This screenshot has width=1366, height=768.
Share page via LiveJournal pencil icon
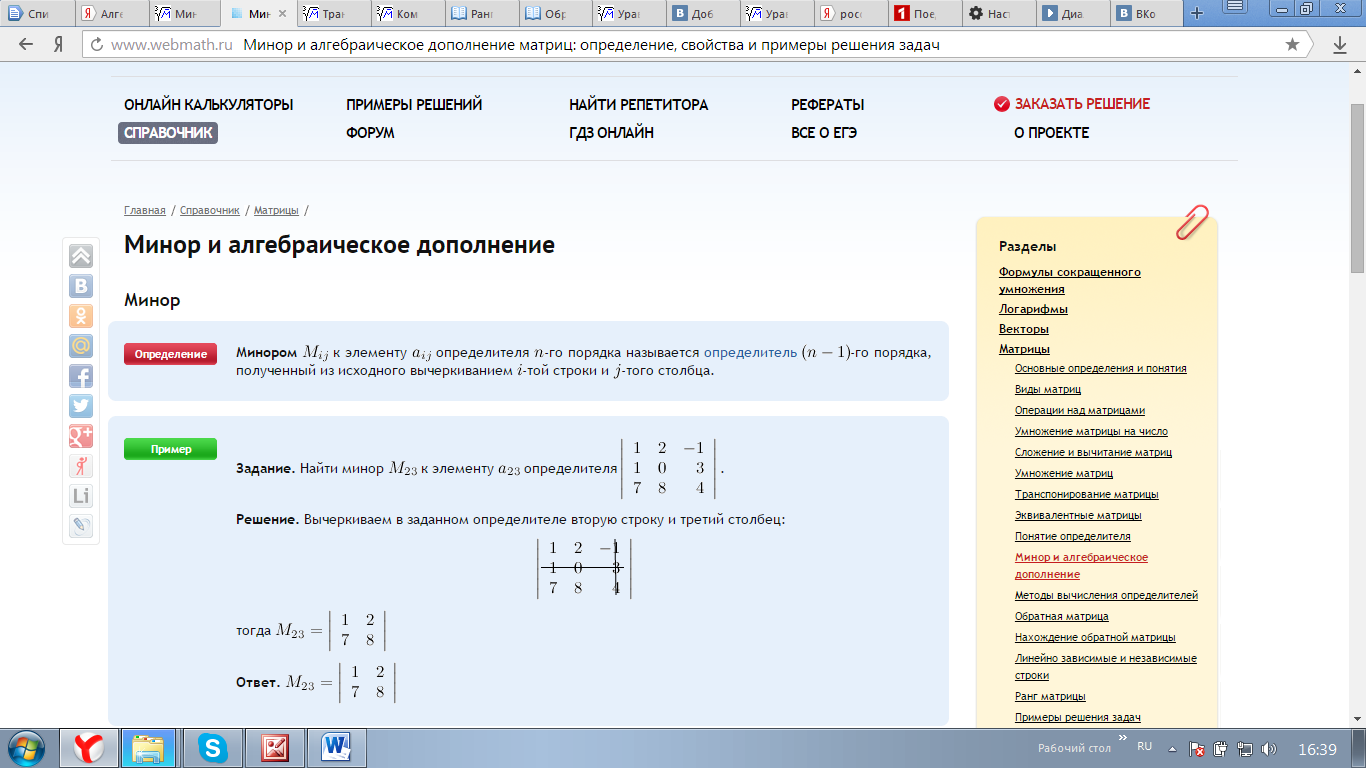[x=81, y=526]
